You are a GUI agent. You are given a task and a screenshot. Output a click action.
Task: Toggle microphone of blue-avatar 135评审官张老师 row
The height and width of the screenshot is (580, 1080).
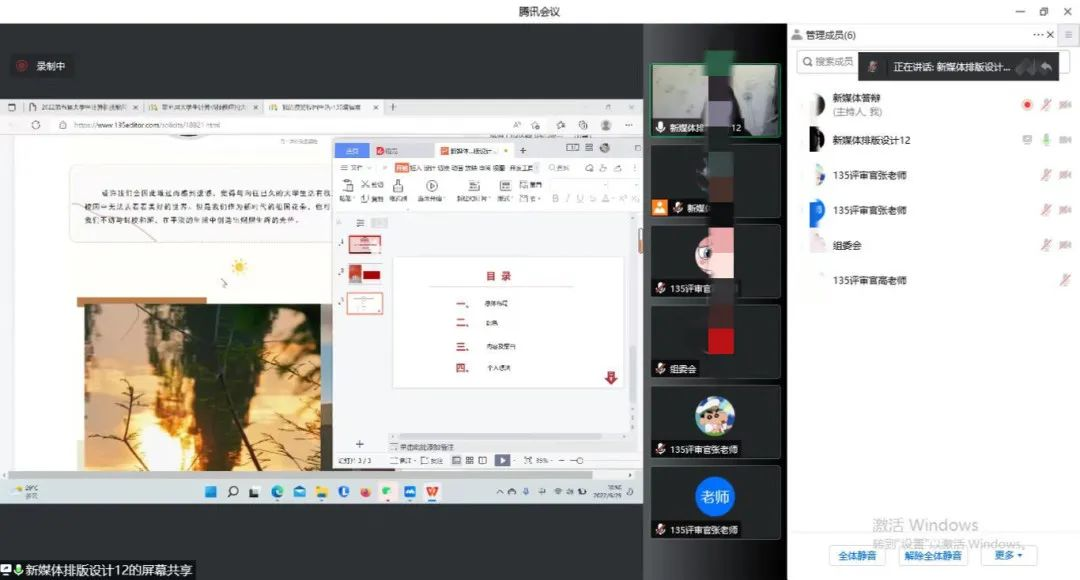[1046, 209]
